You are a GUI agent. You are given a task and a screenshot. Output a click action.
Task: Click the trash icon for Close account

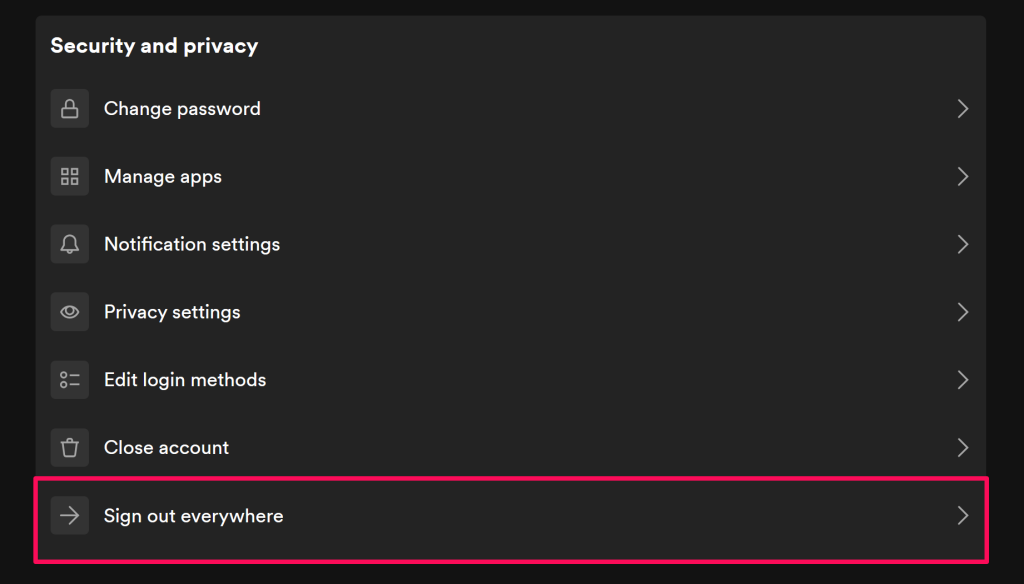[70, 448]
